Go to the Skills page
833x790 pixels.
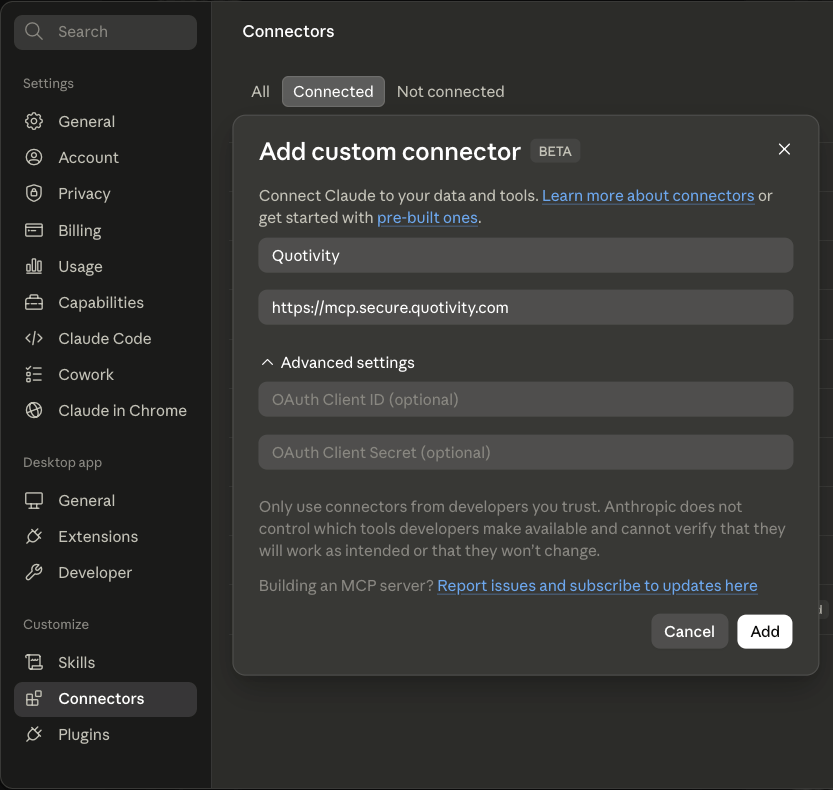(105, 662)
